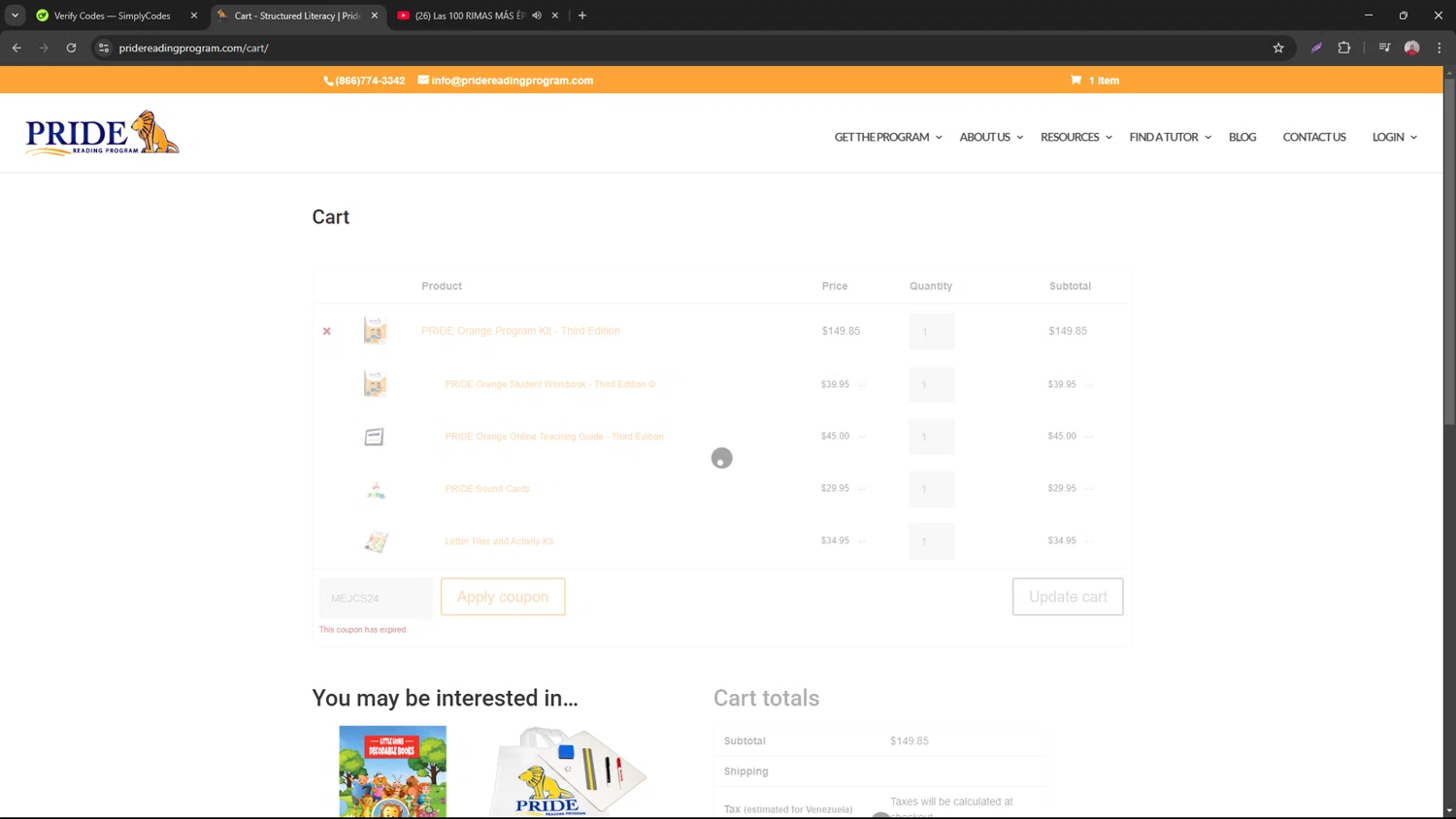Go back with browser back arrow

pos(17,48)
